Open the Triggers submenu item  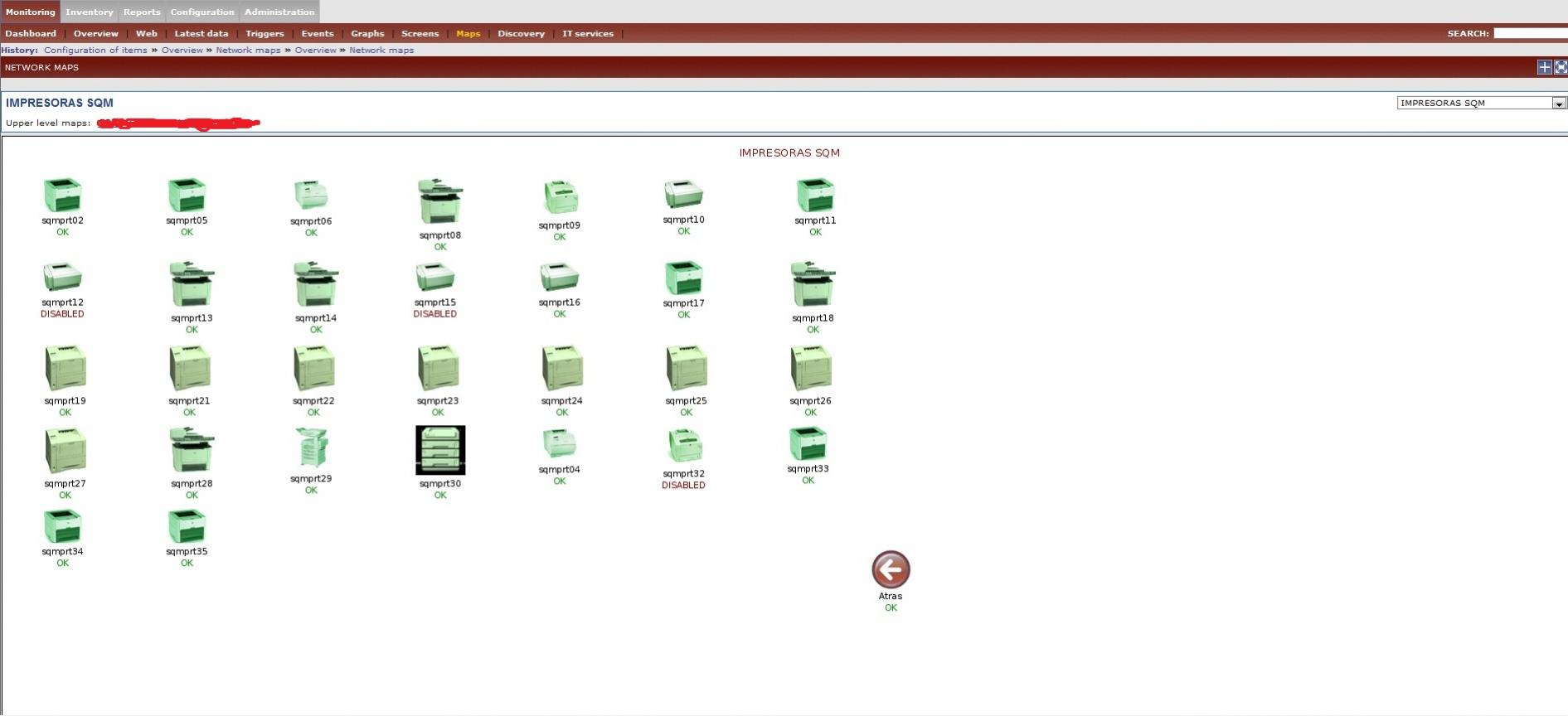pyautogui.click(x=265, y=33)
